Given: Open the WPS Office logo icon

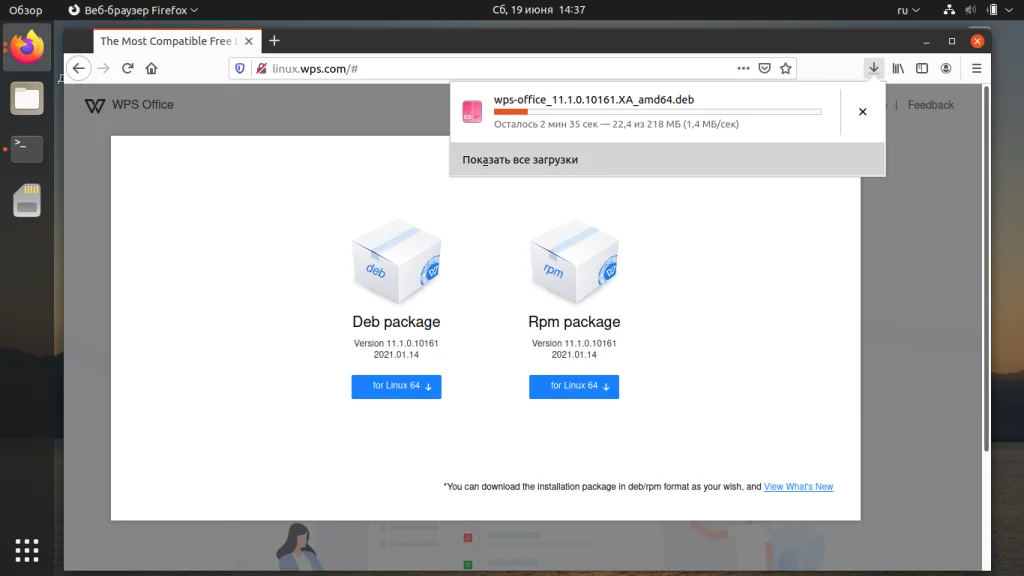Looking at the screenshot, I should point(95,104).
